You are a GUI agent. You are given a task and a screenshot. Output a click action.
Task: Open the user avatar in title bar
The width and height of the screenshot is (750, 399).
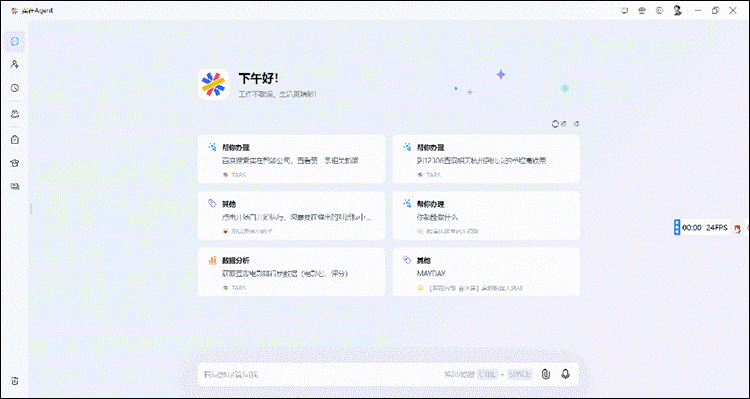pyautogui.click(x=677, y=11)
